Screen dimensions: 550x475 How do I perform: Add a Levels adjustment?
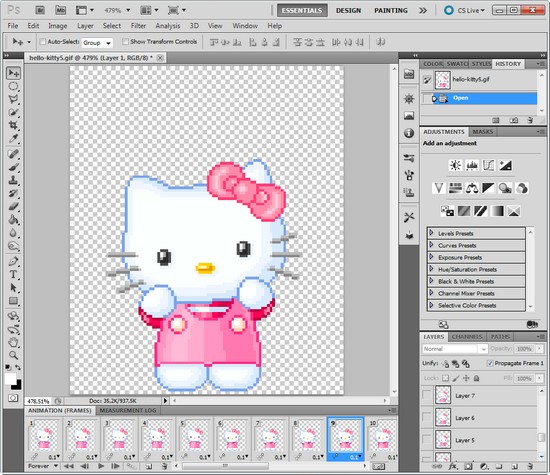pyautogui.click(x=472, y=165)
